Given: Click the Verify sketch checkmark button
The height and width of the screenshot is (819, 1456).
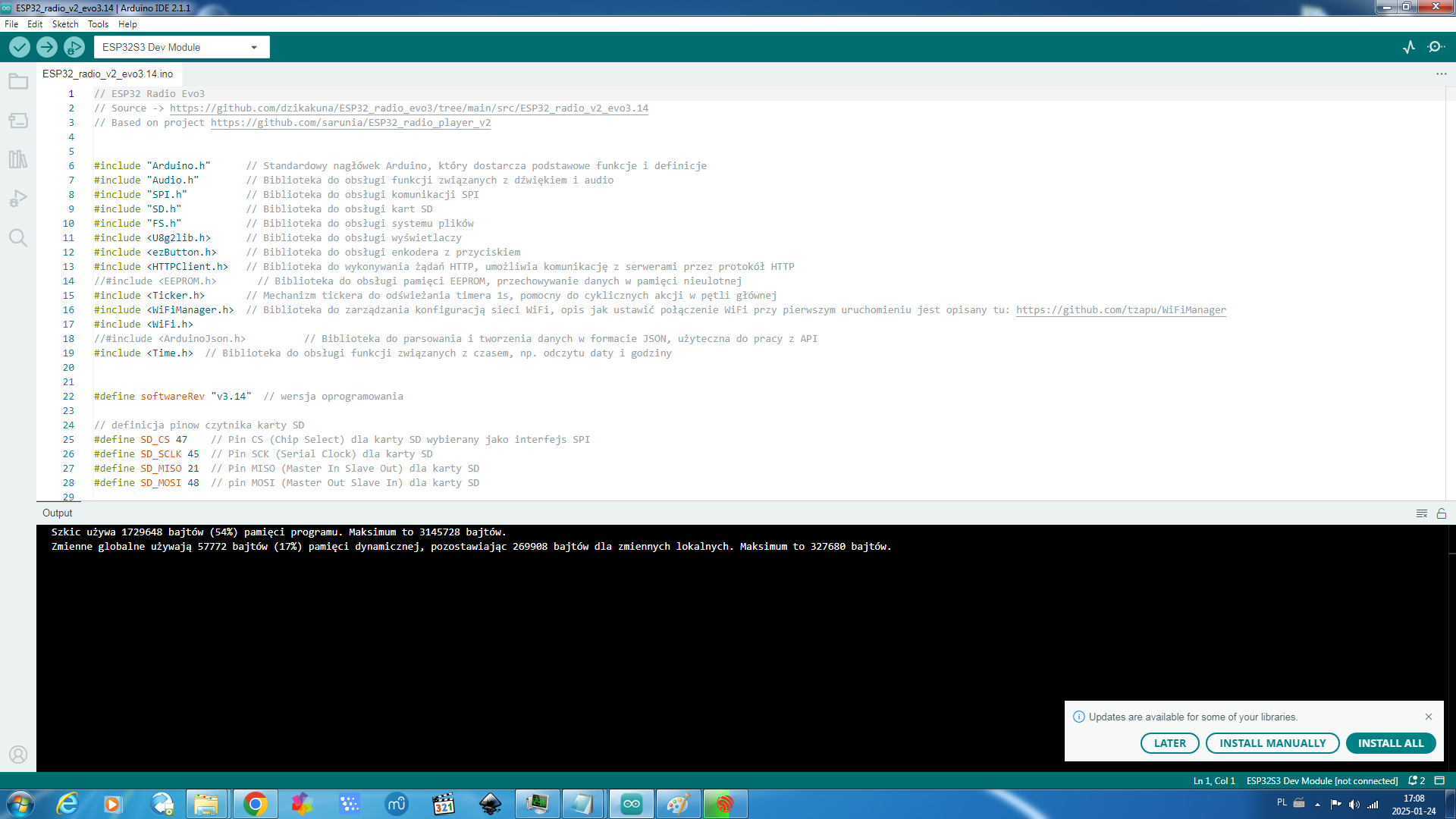Looking at the screenshot, I should point(20,47).
